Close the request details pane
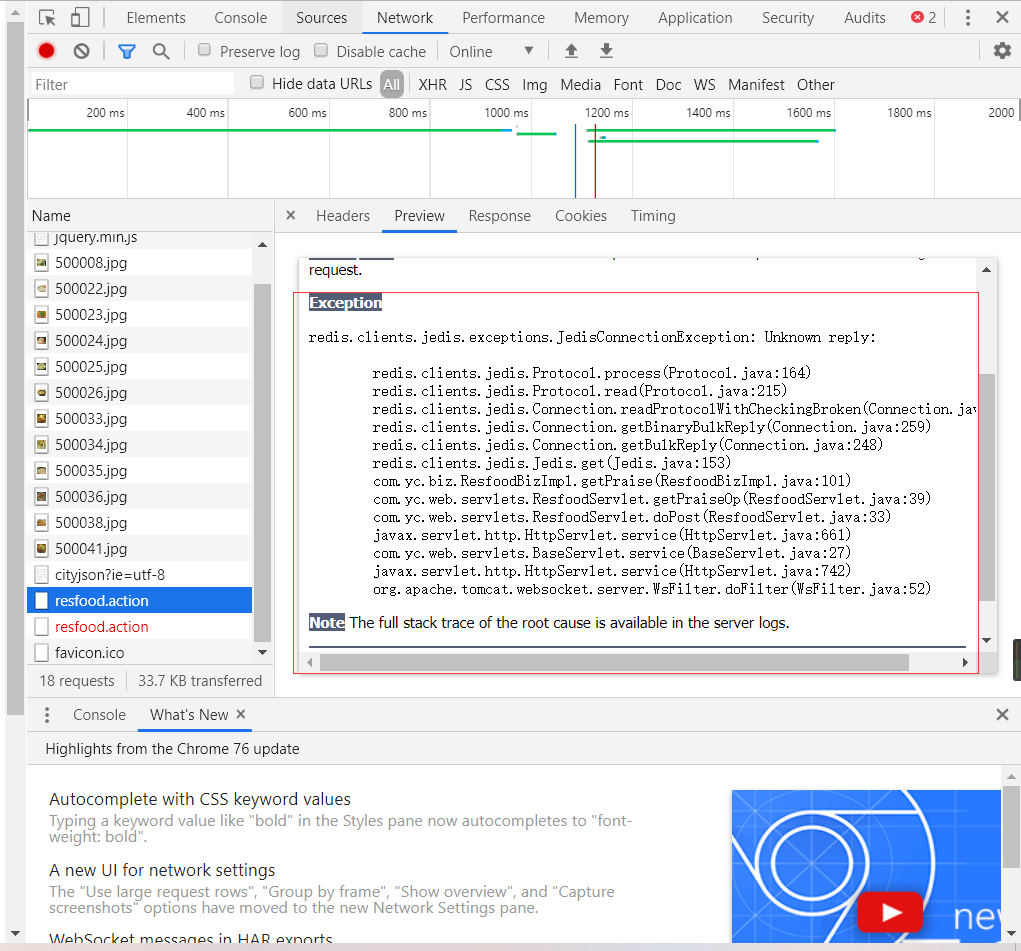The height and width of the screenshot is (951, 1021). point(291,215)
